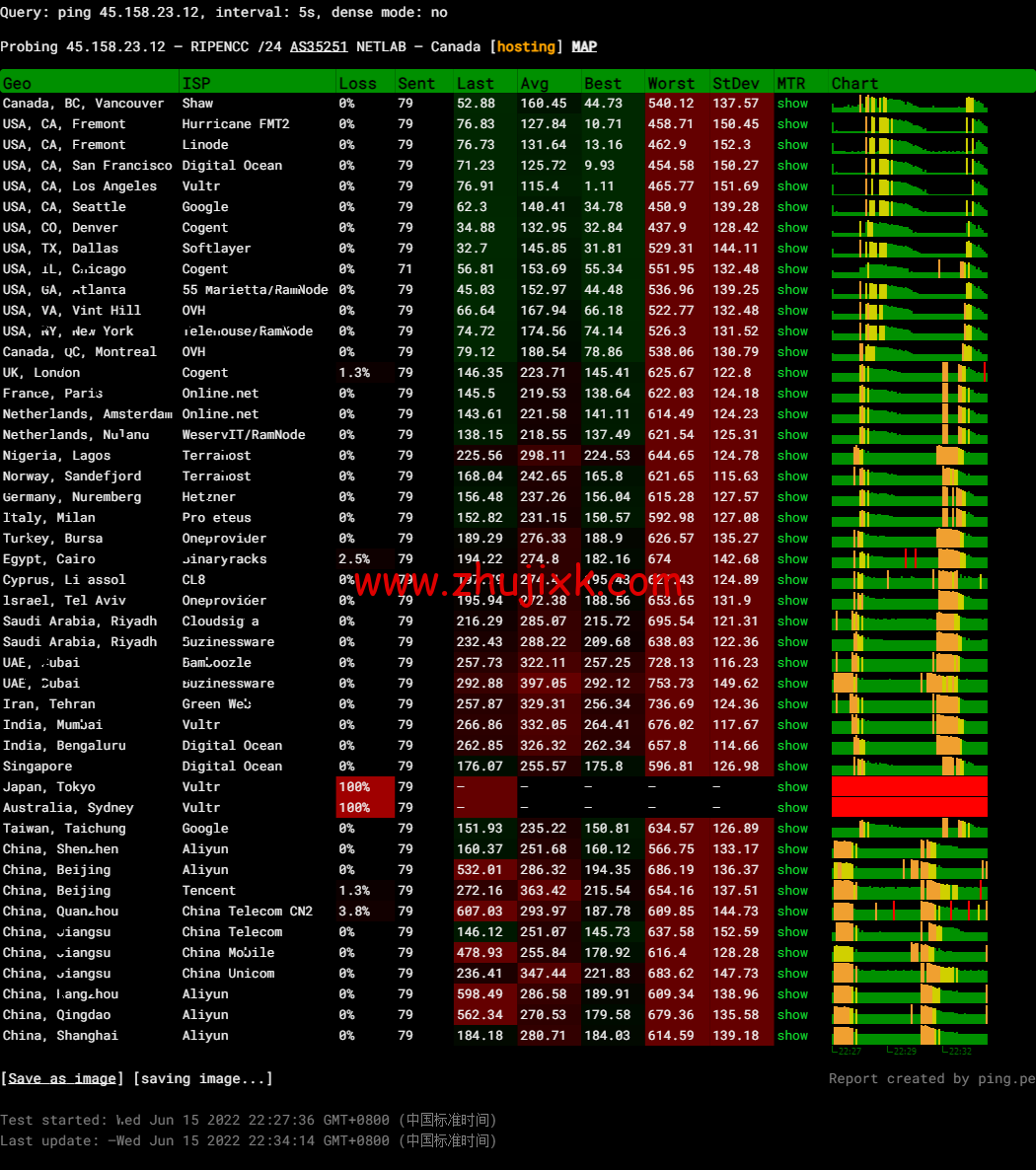Open the MAP link in the header
This screenshot has height=1170, width=1036.
tap(584, 46)
